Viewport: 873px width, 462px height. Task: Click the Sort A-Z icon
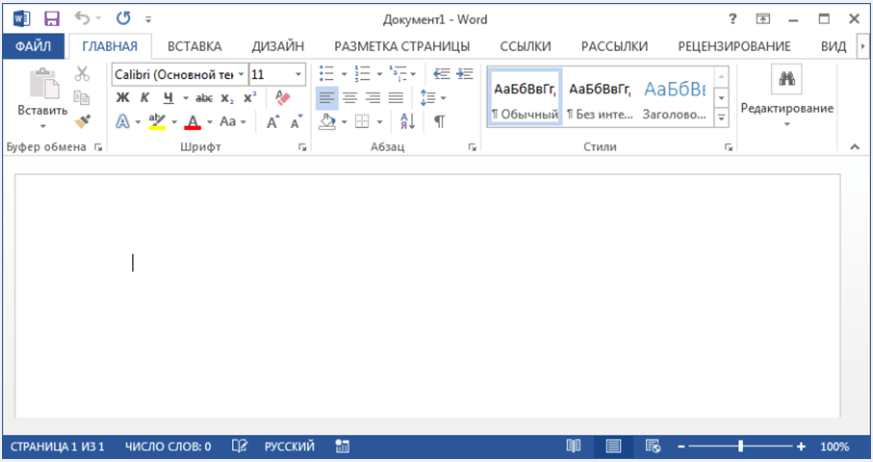coord(407,121)
